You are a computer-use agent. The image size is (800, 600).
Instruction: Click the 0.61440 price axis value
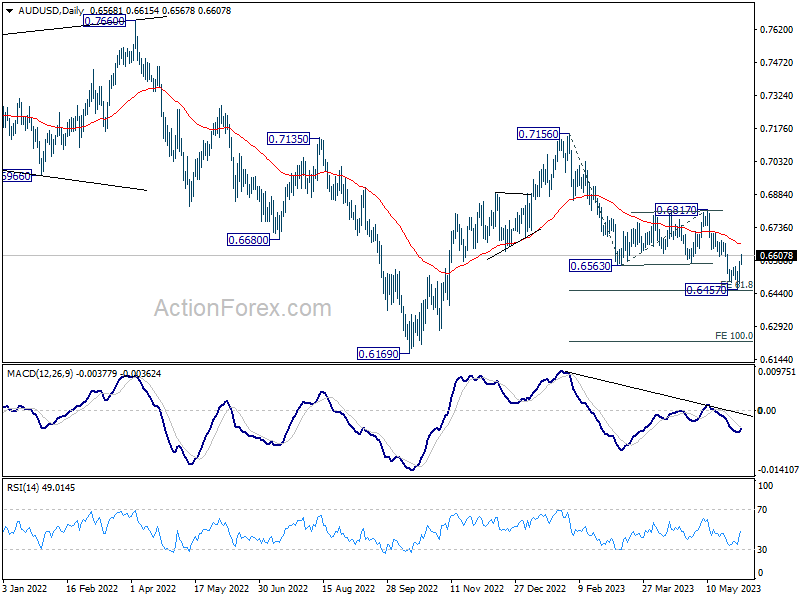pyautogui.click(x=777, y=360)
